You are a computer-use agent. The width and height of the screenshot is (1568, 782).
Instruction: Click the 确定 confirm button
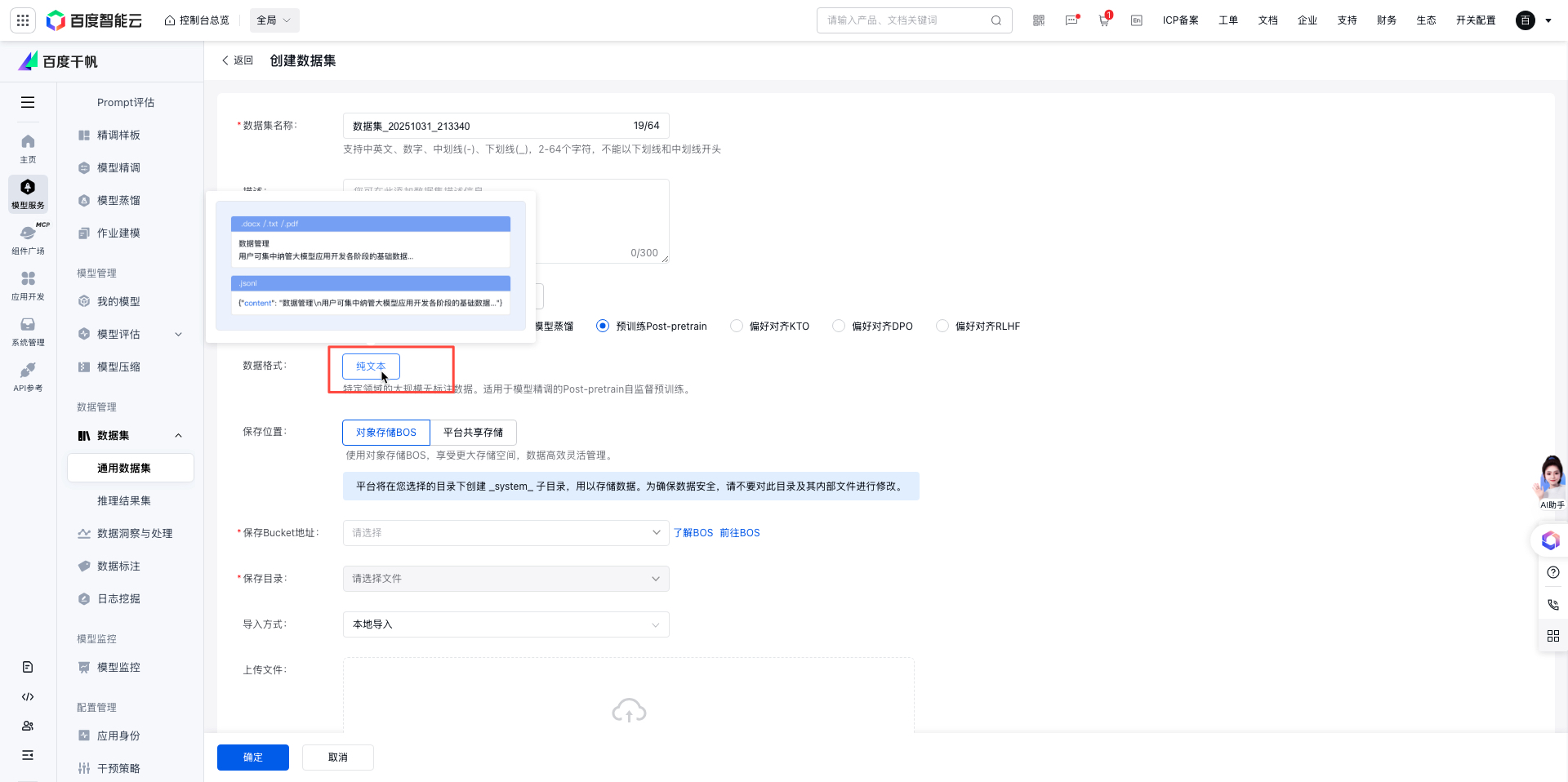pos(252,758)
